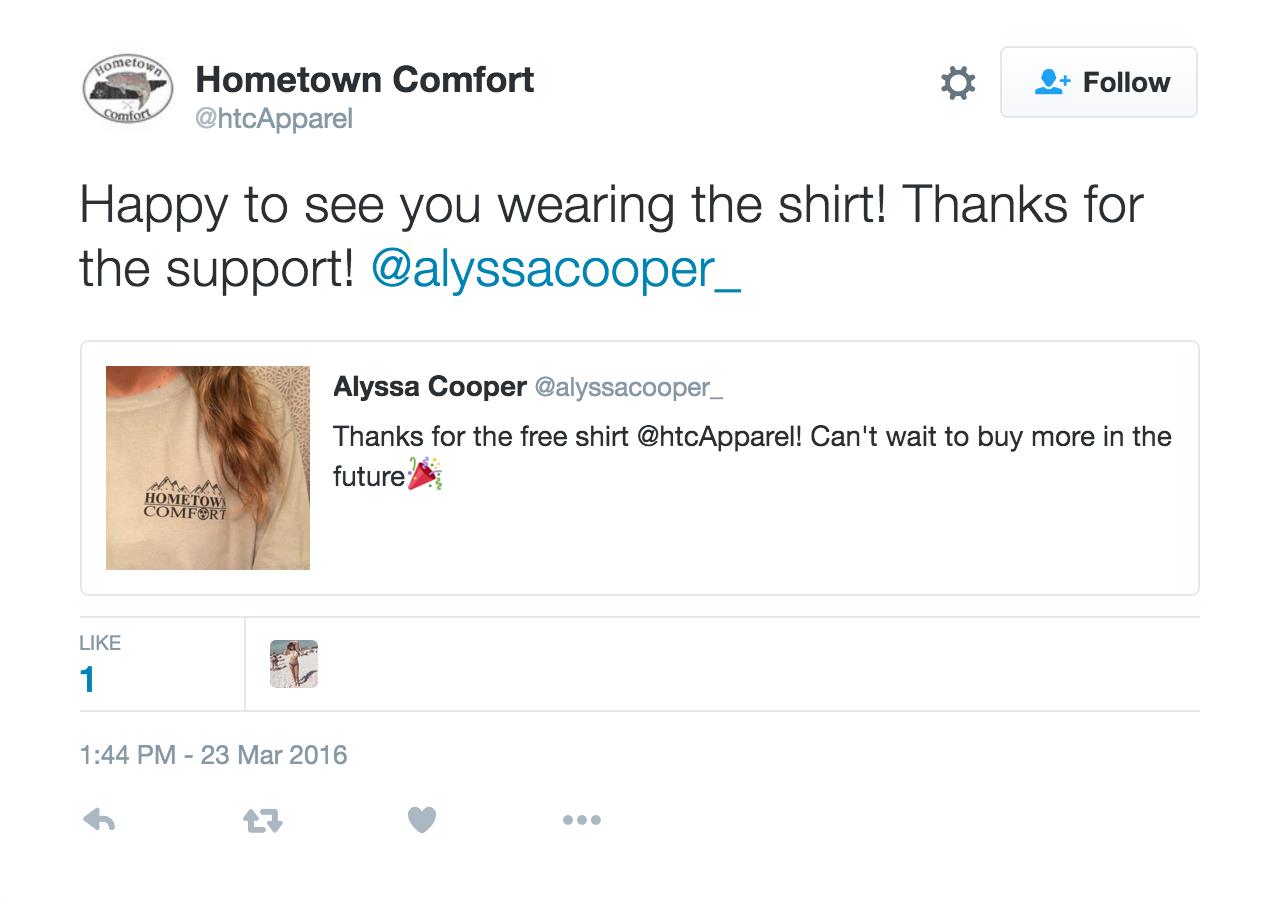Click the like count showing 1
This screenshot has width=1272, height=898.
coord(87,680)
